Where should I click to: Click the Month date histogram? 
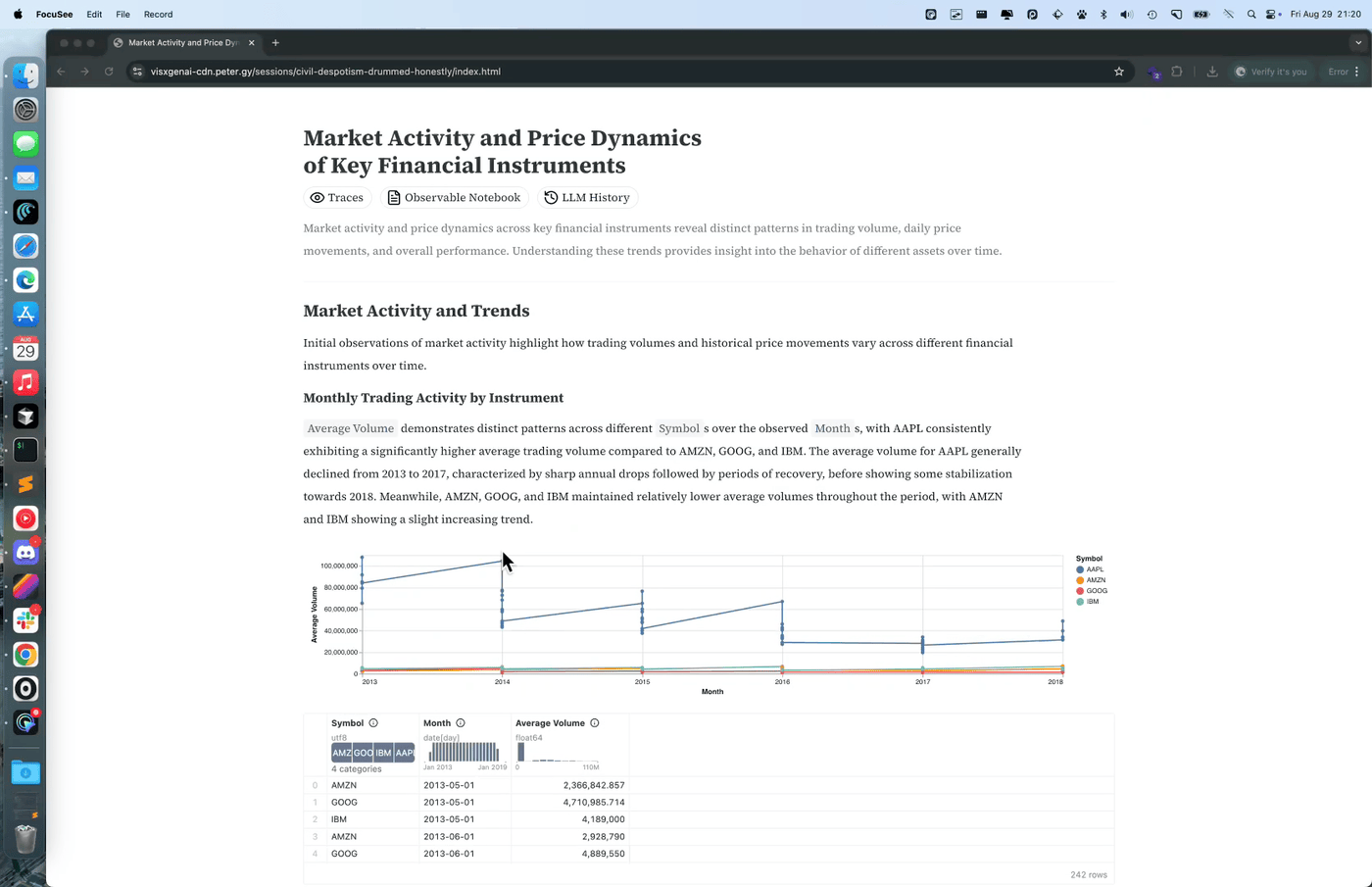coord(465,752)
